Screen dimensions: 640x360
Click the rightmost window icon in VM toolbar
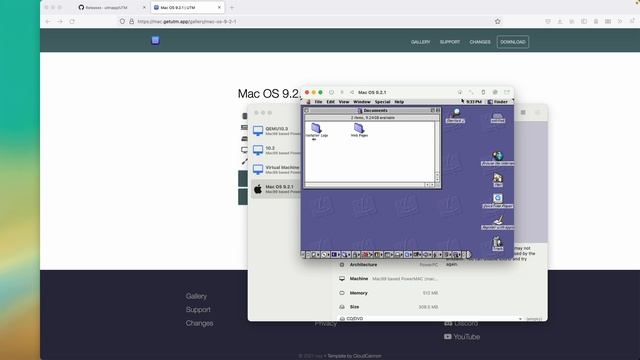[x=507, y=92]
